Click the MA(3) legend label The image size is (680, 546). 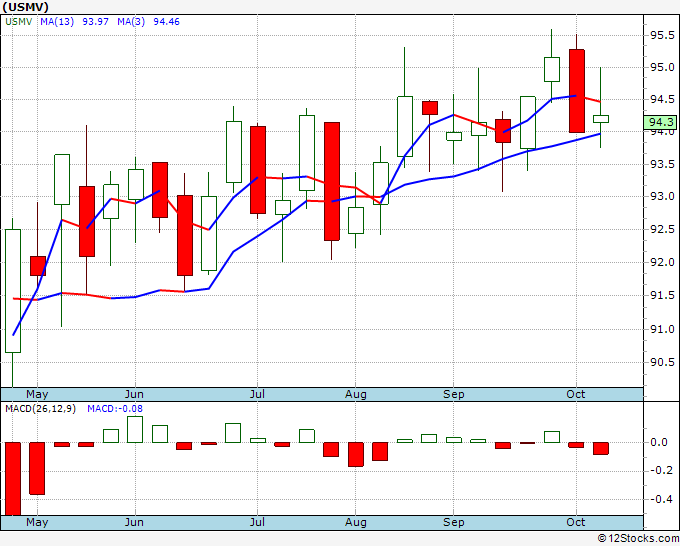coord(131,22)
